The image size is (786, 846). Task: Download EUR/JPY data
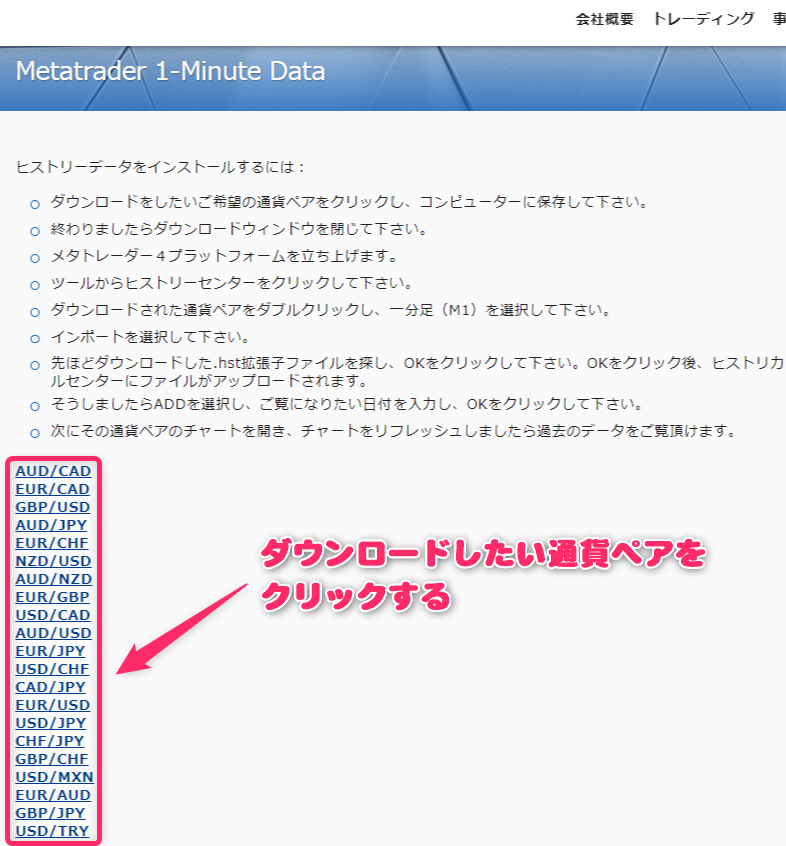pos(50,651)
